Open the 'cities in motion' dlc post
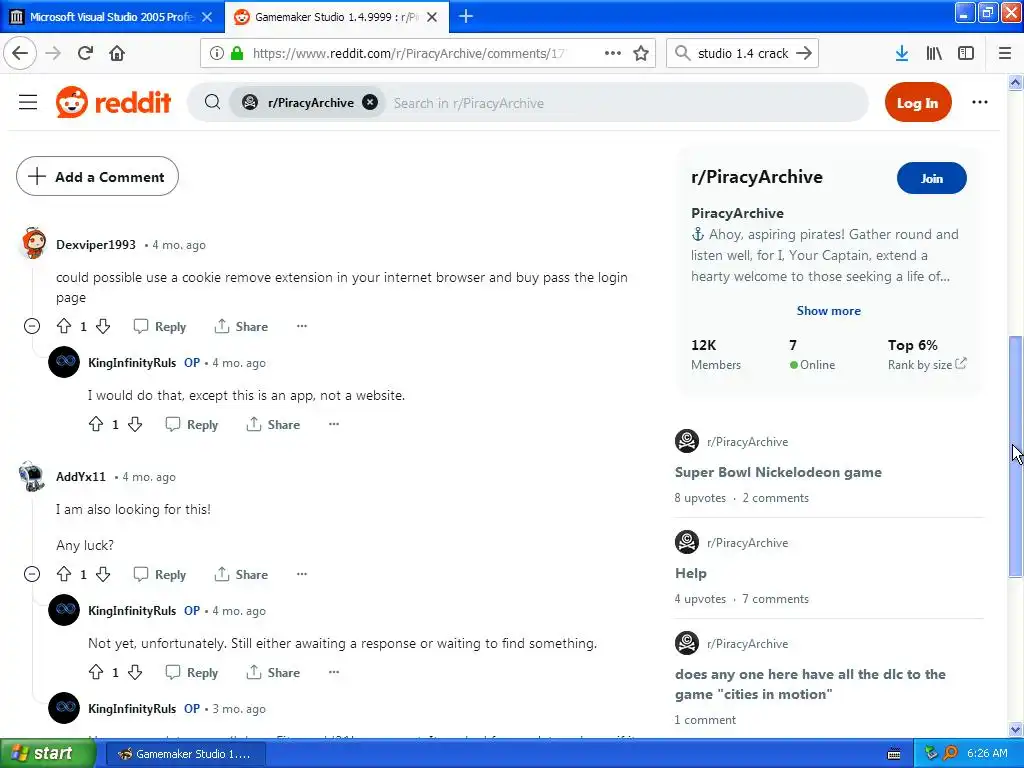The width and height of the screenshot is (1024, 768). (810, 684)
